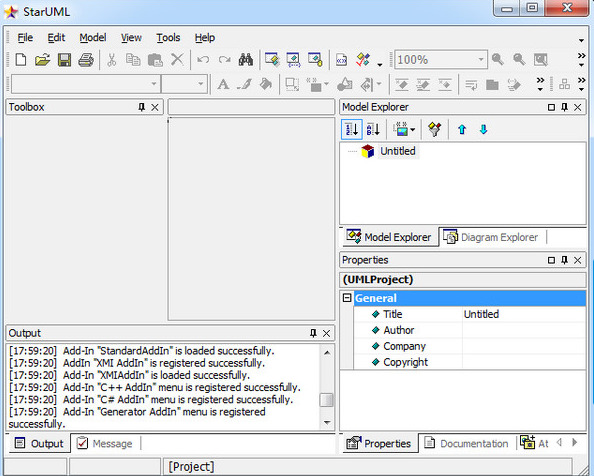Open the Model menu
This screenshot has width=594, height=476.
[x=92, y=37]
